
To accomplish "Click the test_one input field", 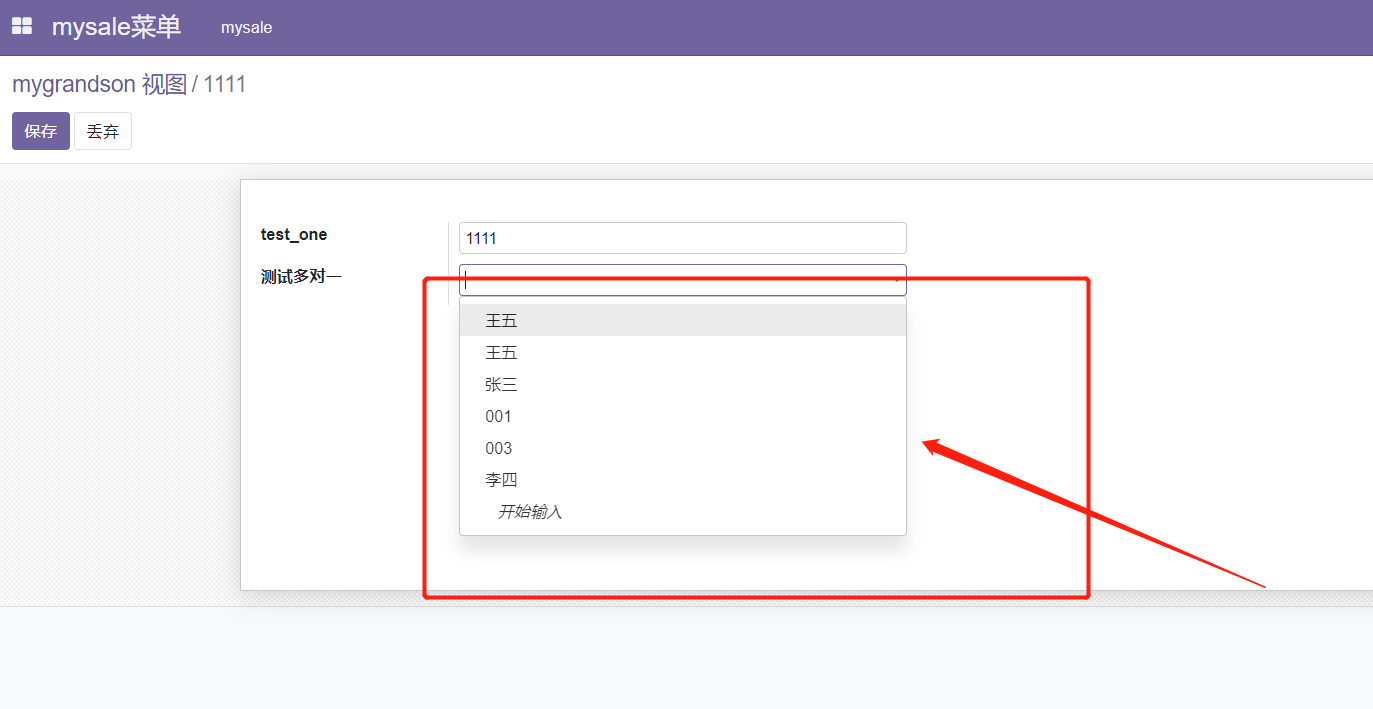I will coord(682,238).
